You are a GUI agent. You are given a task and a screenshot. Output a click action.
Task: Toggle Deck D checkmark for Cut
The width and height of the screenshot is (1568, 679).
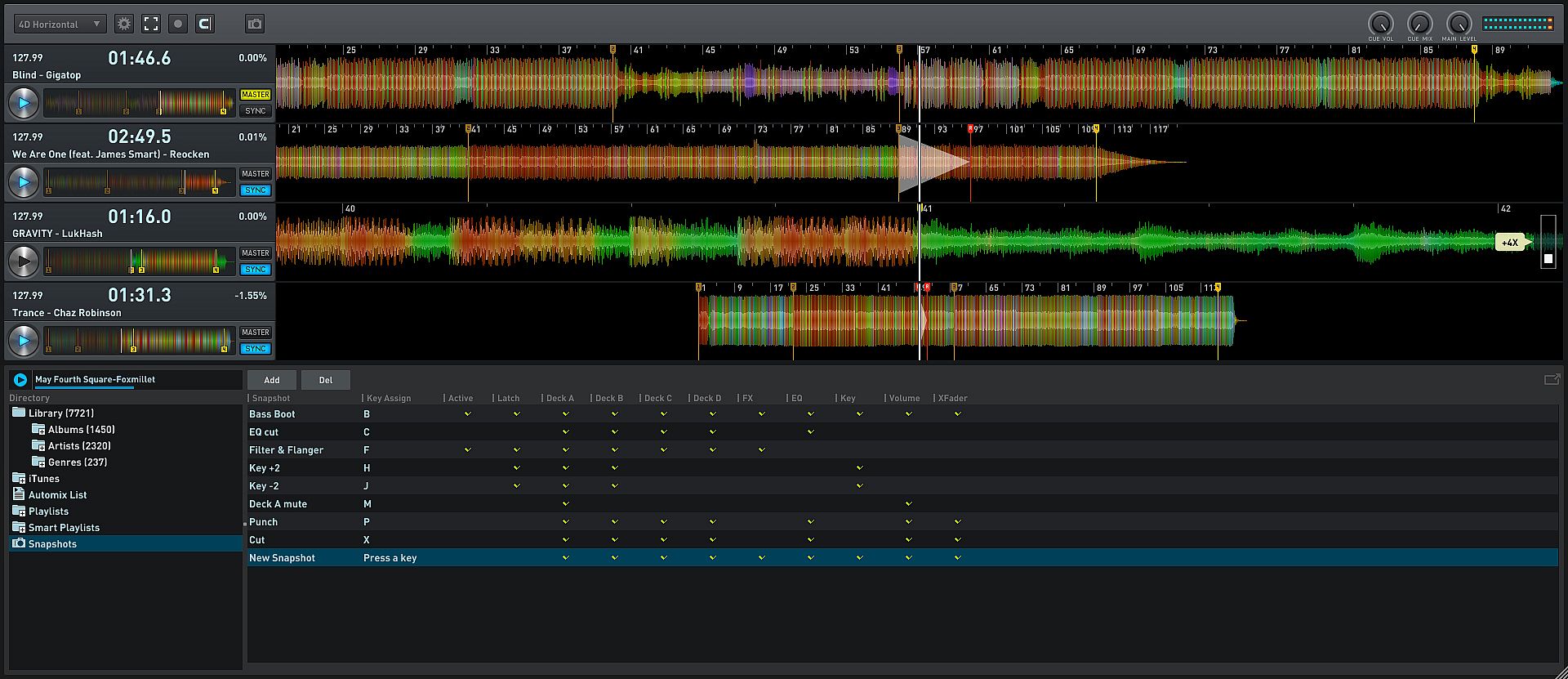click(713, 540)
